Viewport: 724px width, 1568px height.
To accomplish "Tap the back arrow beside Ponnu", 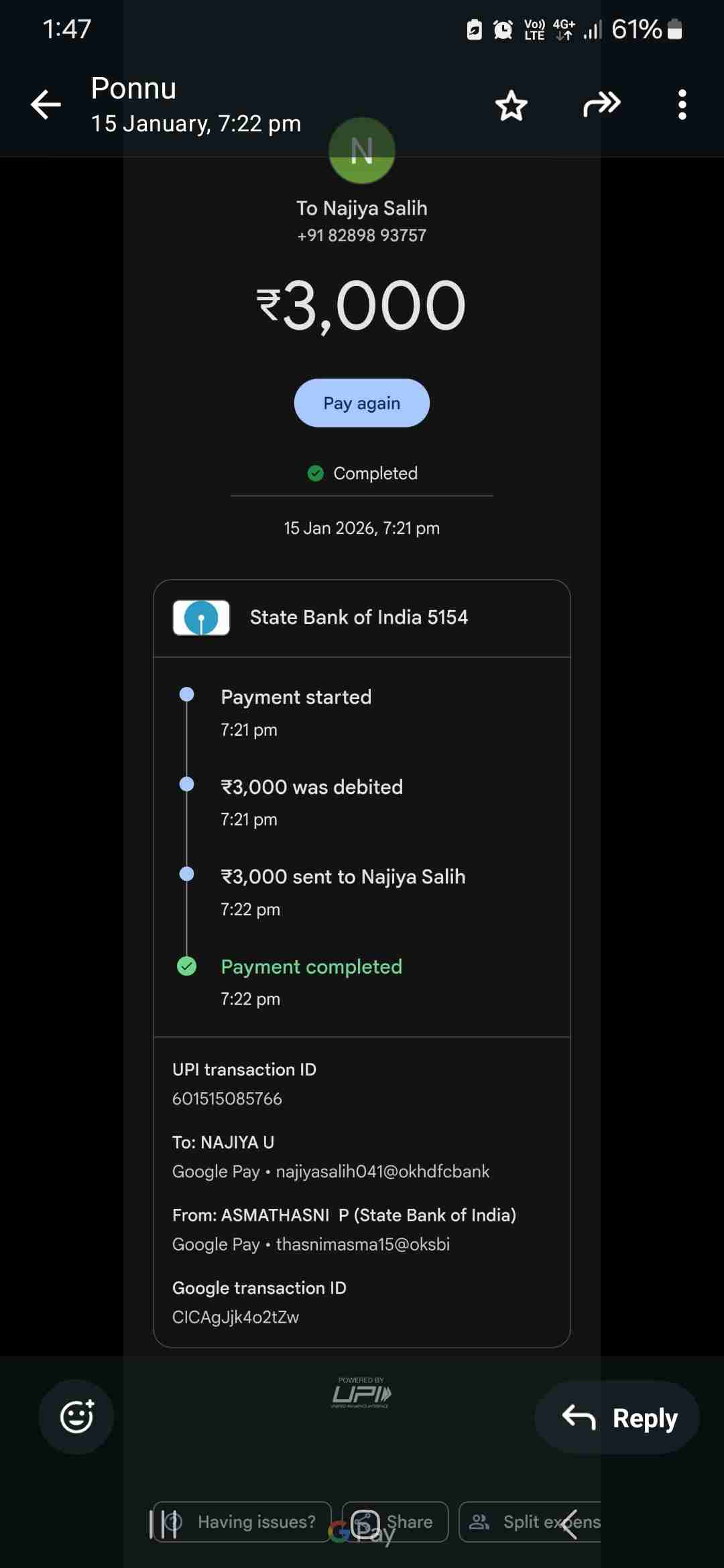I will point(46,105).
